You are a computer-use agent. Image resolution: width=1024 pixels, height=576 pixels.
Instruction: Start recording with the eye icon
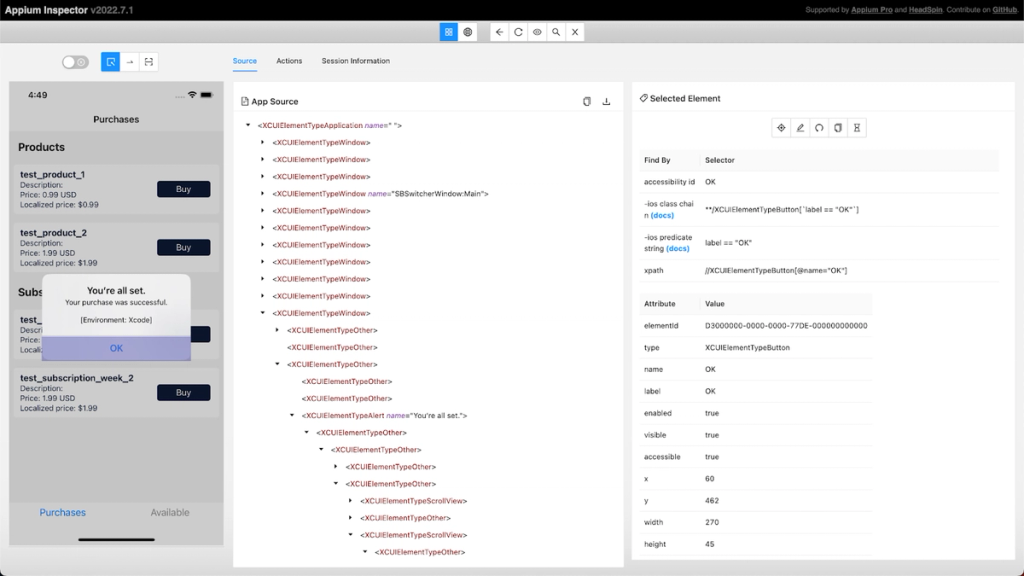click(537, 32)
